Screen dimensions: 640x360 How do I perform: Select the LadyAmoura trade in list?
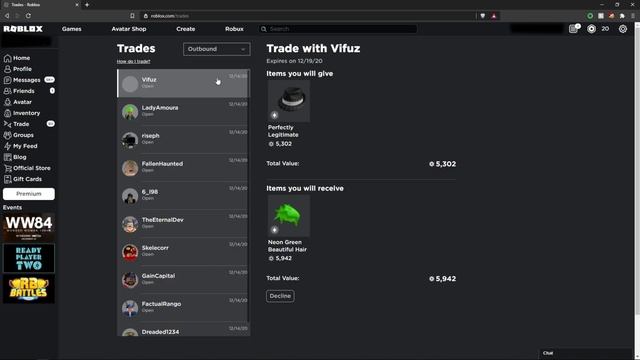pyautogui.click(x=183, y=111)
